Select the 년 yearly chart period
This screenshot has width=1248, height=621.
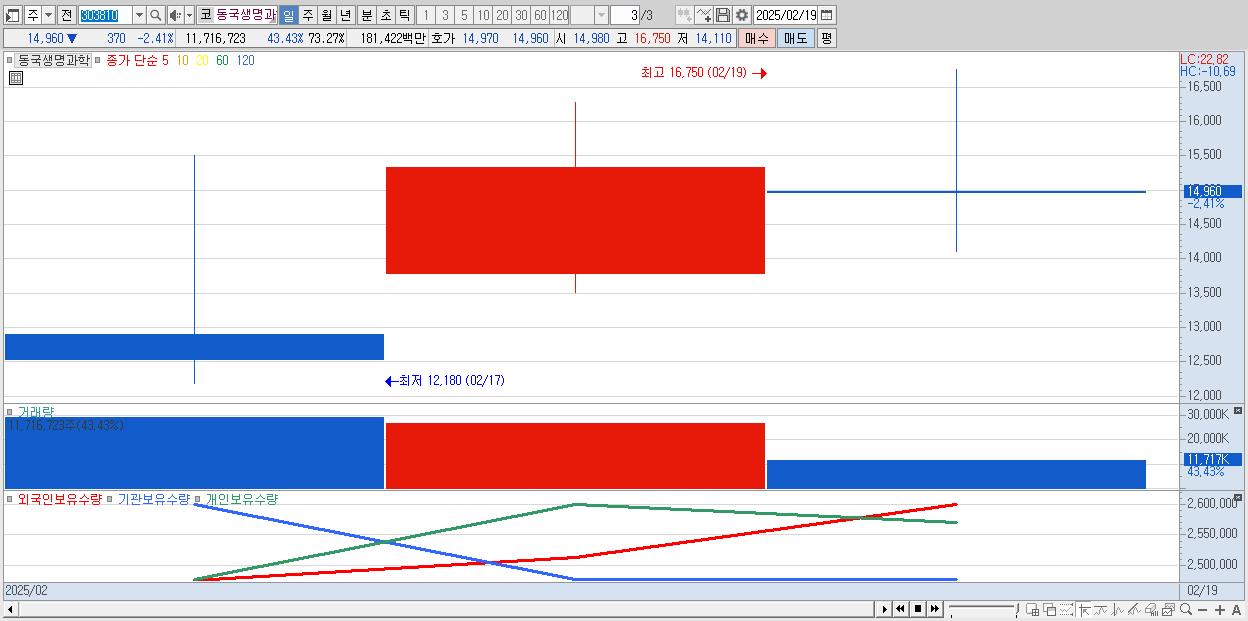(x=346, y=15)
